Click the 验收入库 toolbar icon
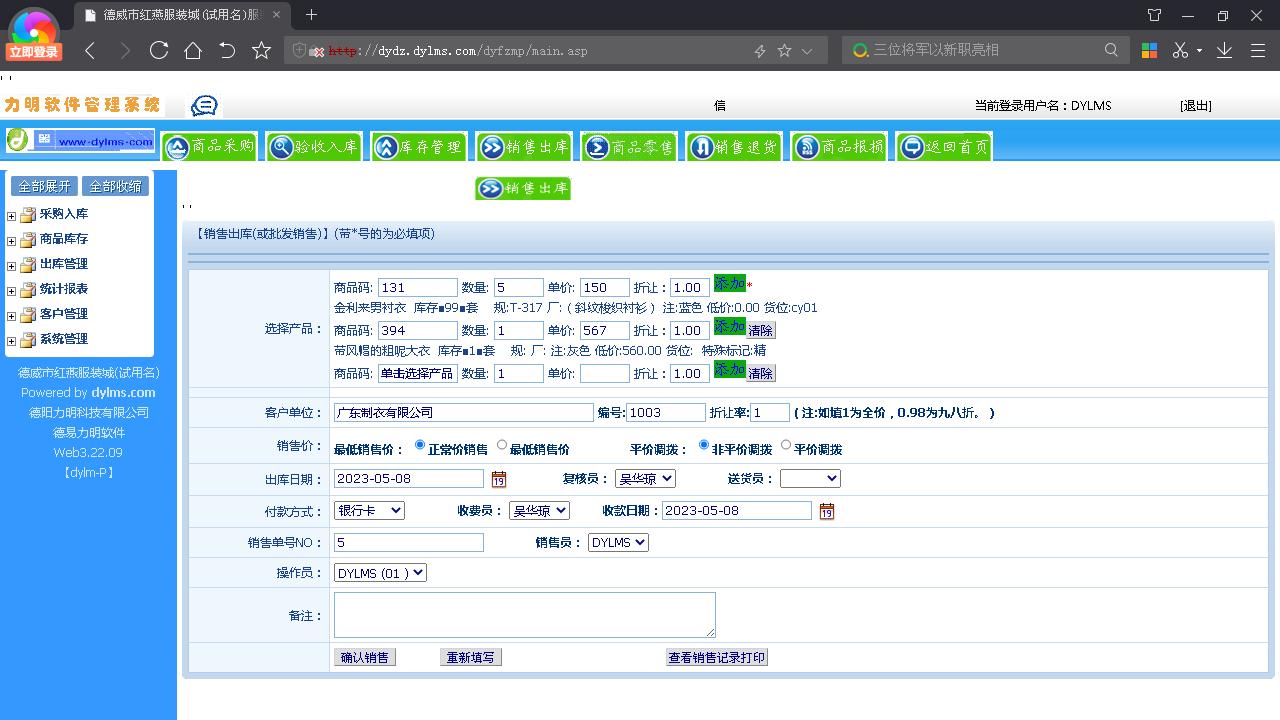Image resolution: width=1280 pixels, height=720 pixels. pyautogui.click(x=313, y=145)
